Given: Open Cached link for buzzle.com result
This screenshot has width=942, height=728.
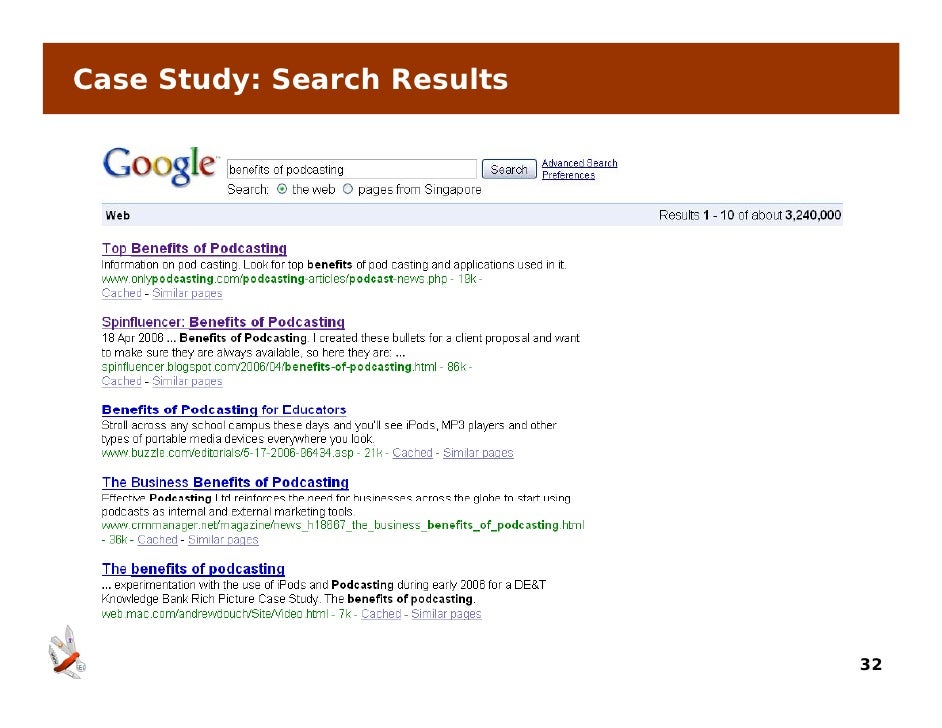Looking at the screenshot, I should [x=412, y=453].
